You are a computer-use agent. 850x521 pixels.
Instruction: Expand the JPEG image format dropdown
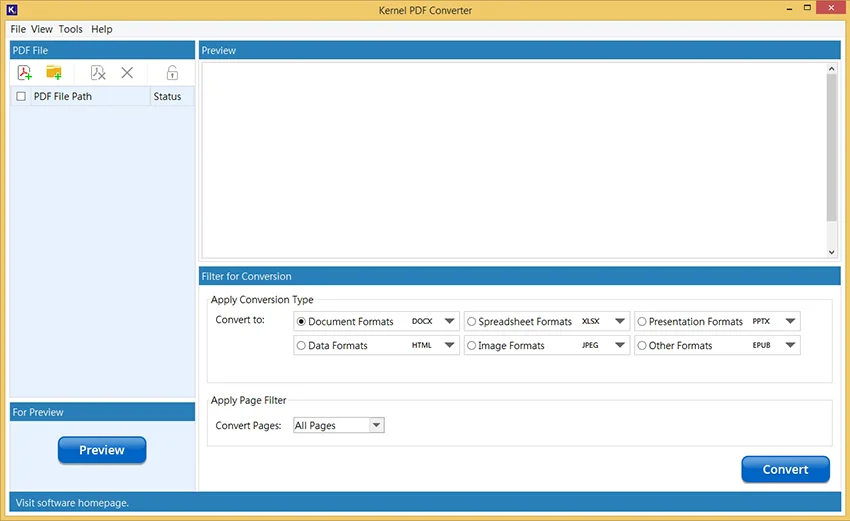coord(620,345)
